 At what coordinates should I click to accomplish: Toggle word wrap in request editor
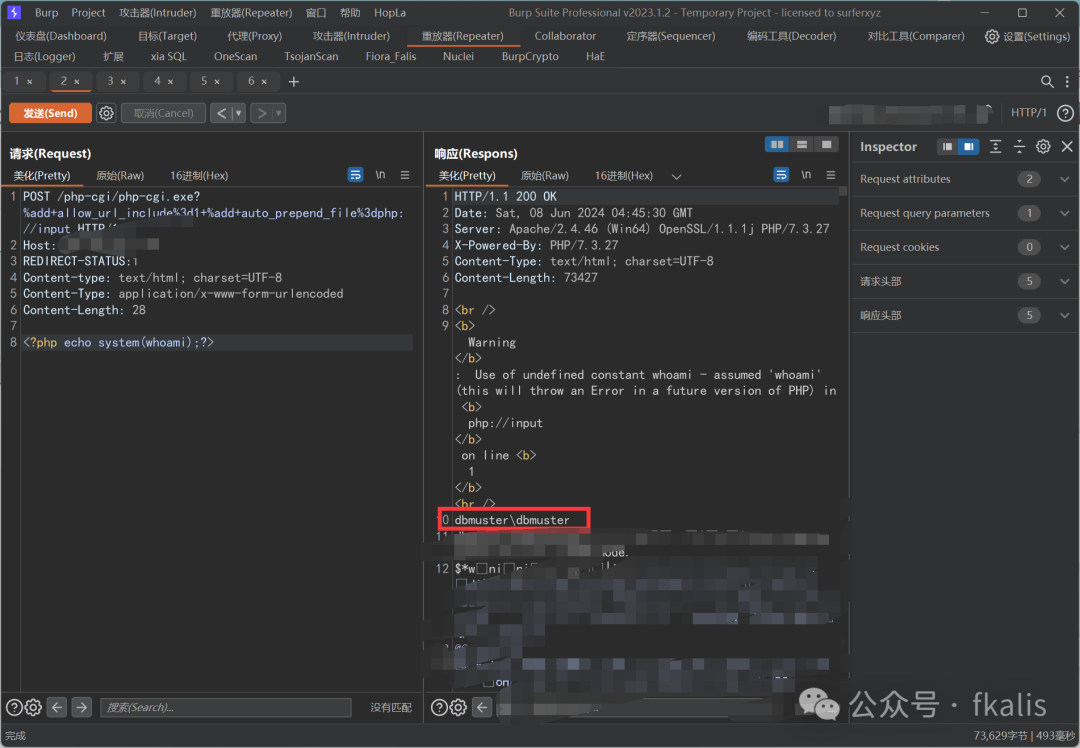[x=355, y=175]
